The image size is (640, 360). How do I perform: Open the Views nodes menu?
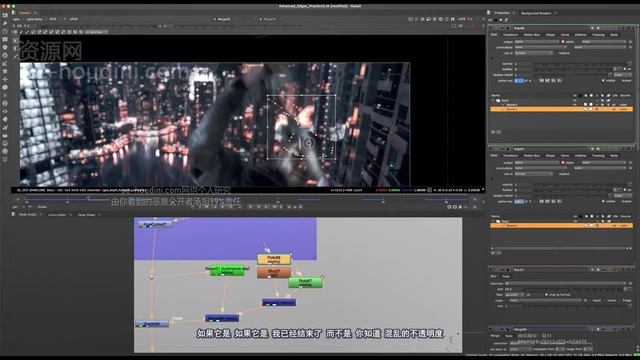coord(5,111)
